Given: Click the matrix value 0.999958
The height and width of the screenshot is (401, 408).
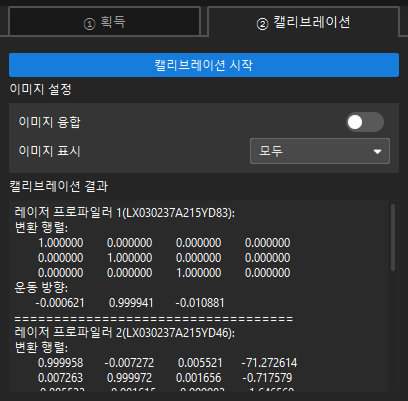Looking at the screenshot, I should (61, 363).
